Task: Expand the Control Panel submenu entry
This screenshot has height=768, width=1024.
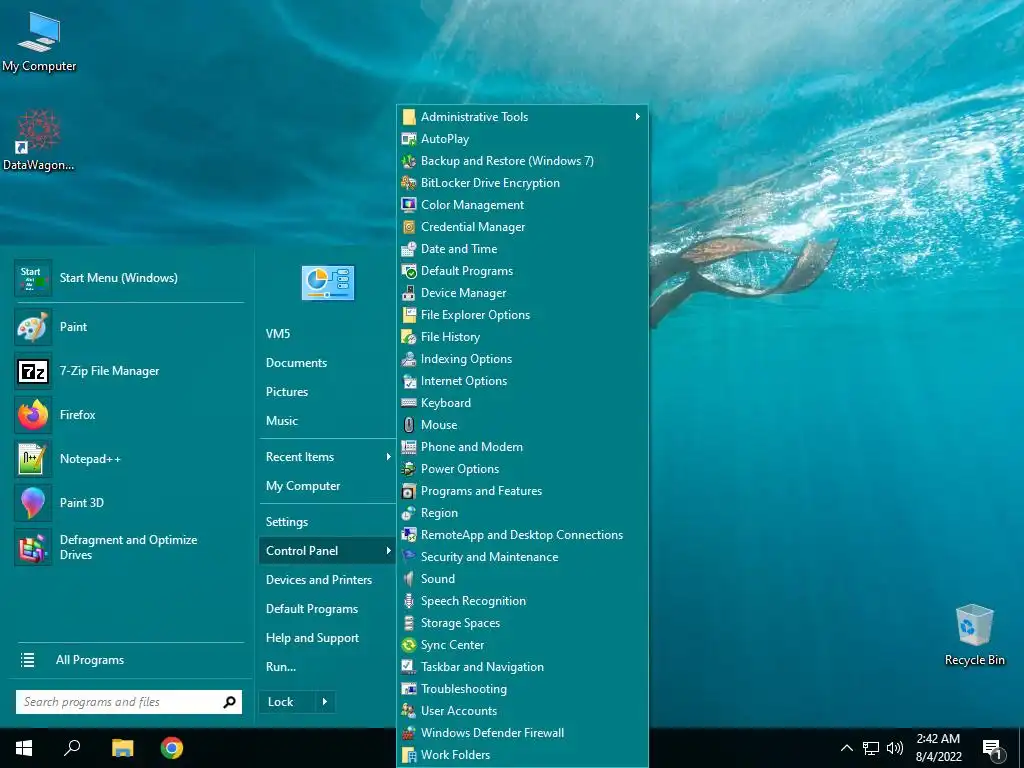Action: click(x=328, y=551)
